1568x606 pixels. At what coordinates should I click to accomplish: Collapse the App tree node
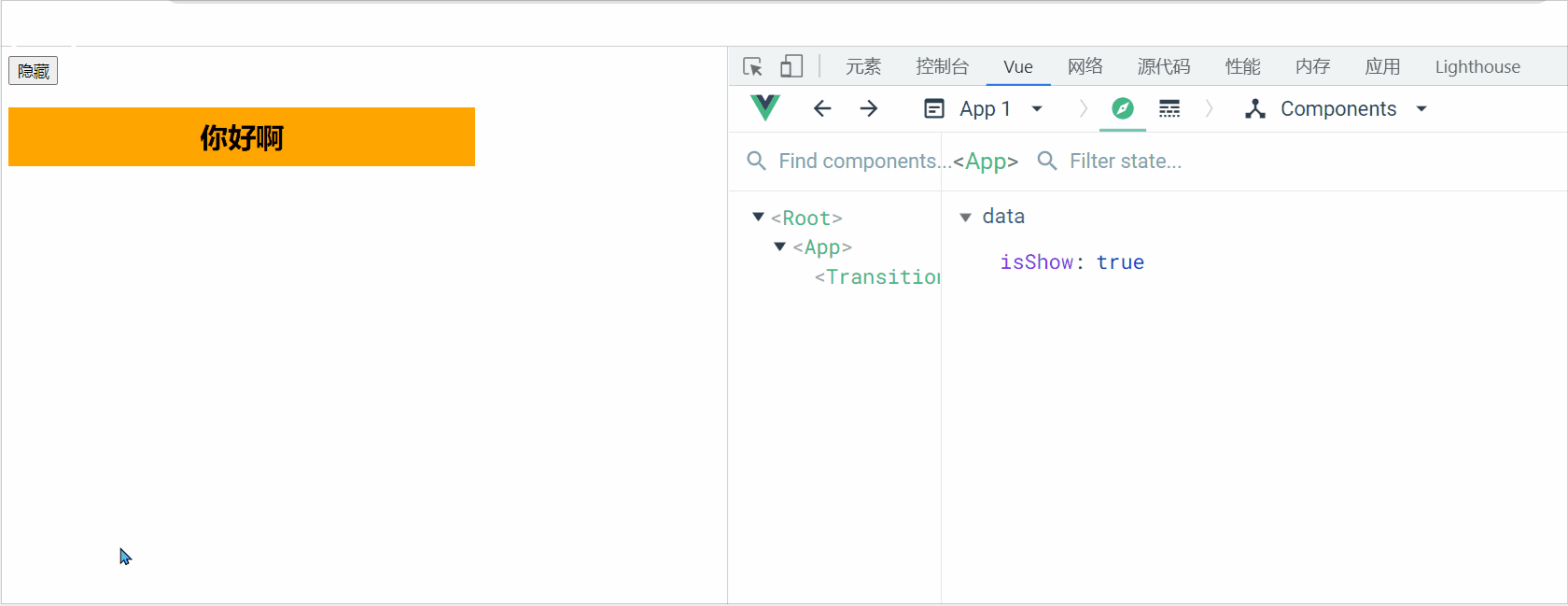tap(780, 247)
